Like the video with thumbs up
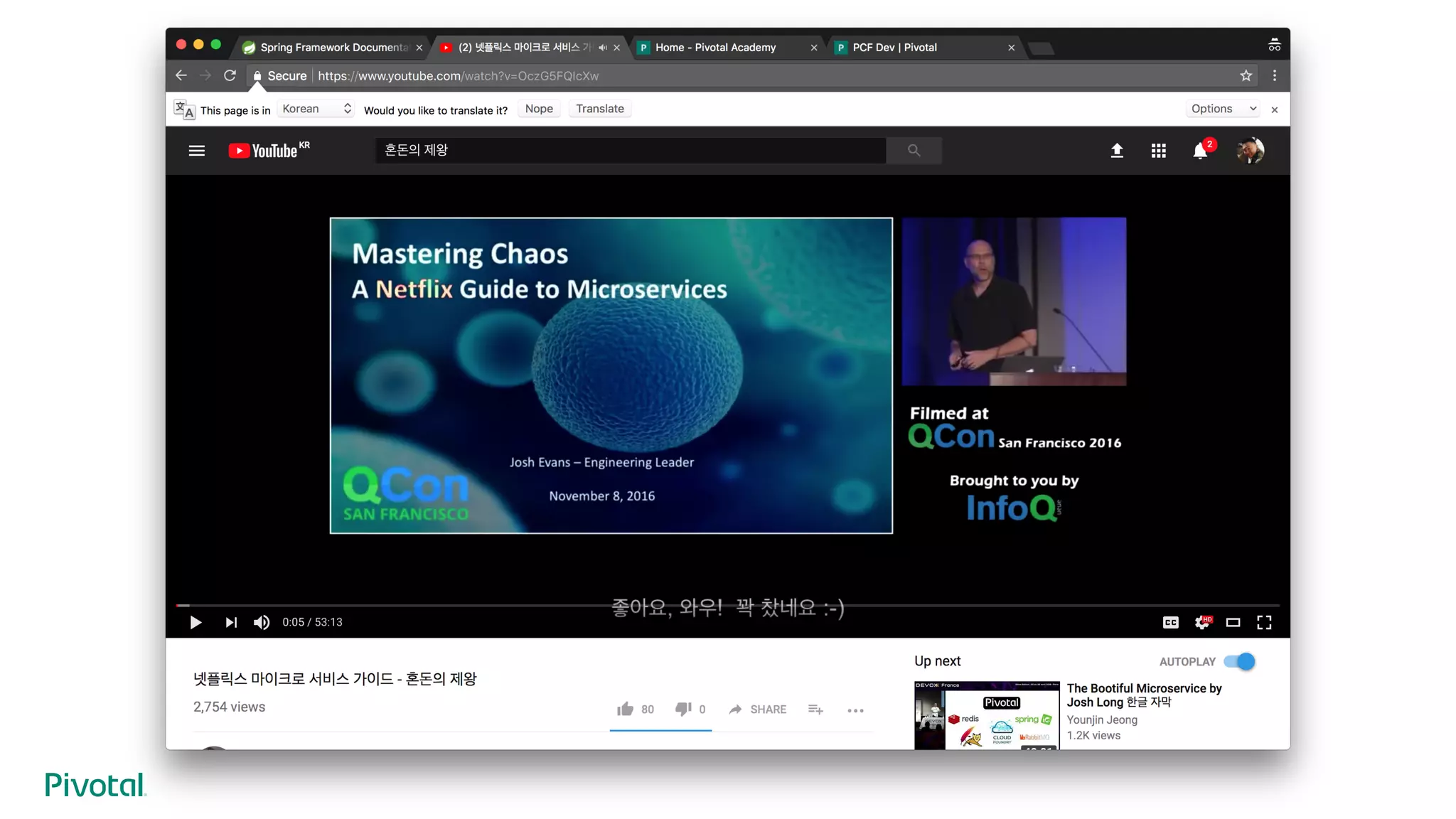This screenshot has width=1456, height=819. point(625,709)
